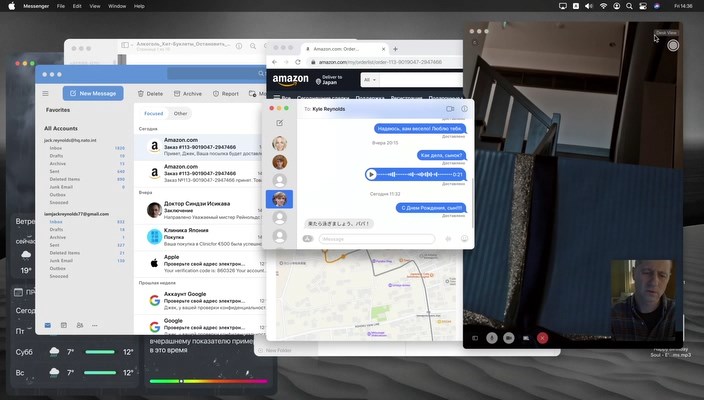Toggle the camera in the video call
Screen dimensions: 704x400
(508, 338)
